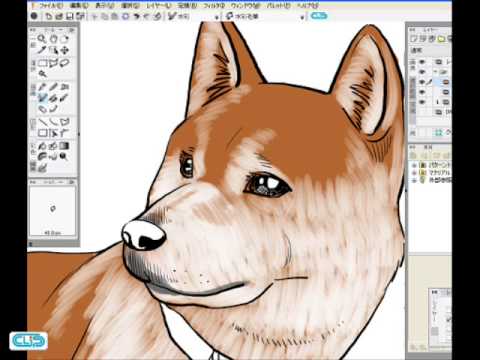The width and height of the screenshot is (480, 360).
Task: Select the マテリアル tree item label
Action: coord(439,173)
